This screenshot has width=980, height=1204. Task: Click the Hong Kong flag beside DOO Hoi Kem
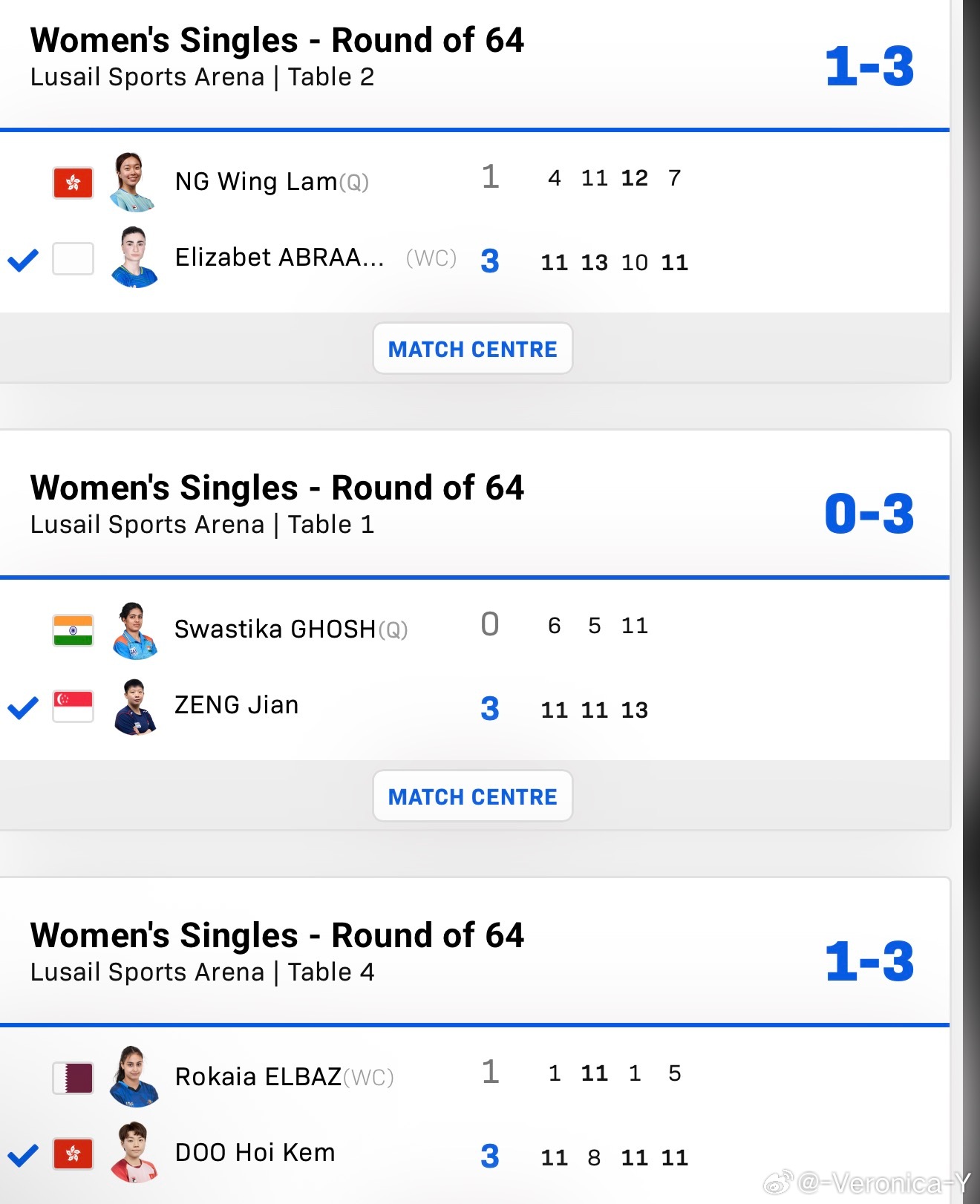[73, 1154]
